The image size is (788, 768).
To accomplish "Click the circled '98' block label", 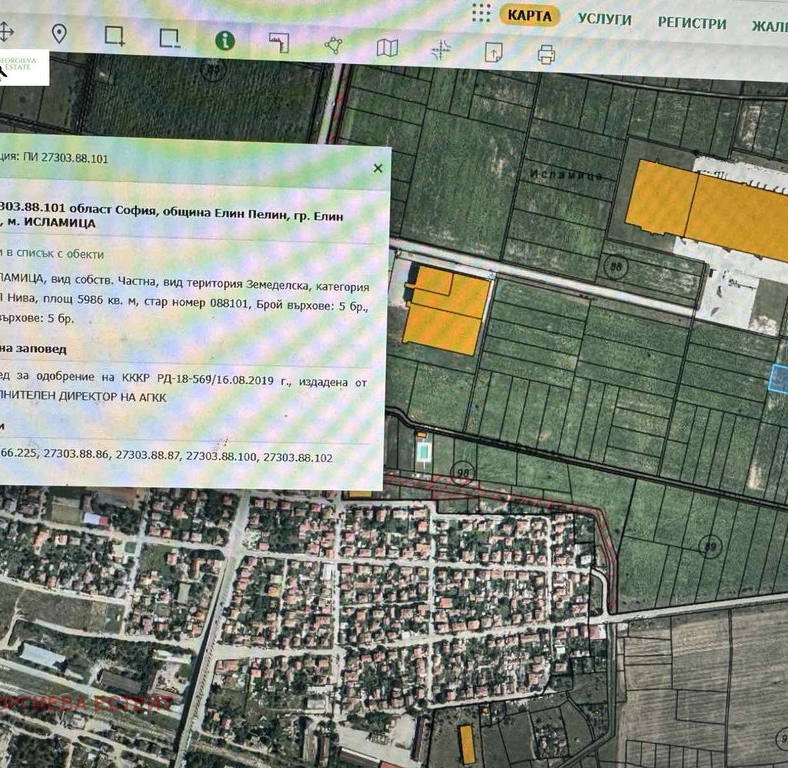I will pyautogui.click(x=462, y=473).
